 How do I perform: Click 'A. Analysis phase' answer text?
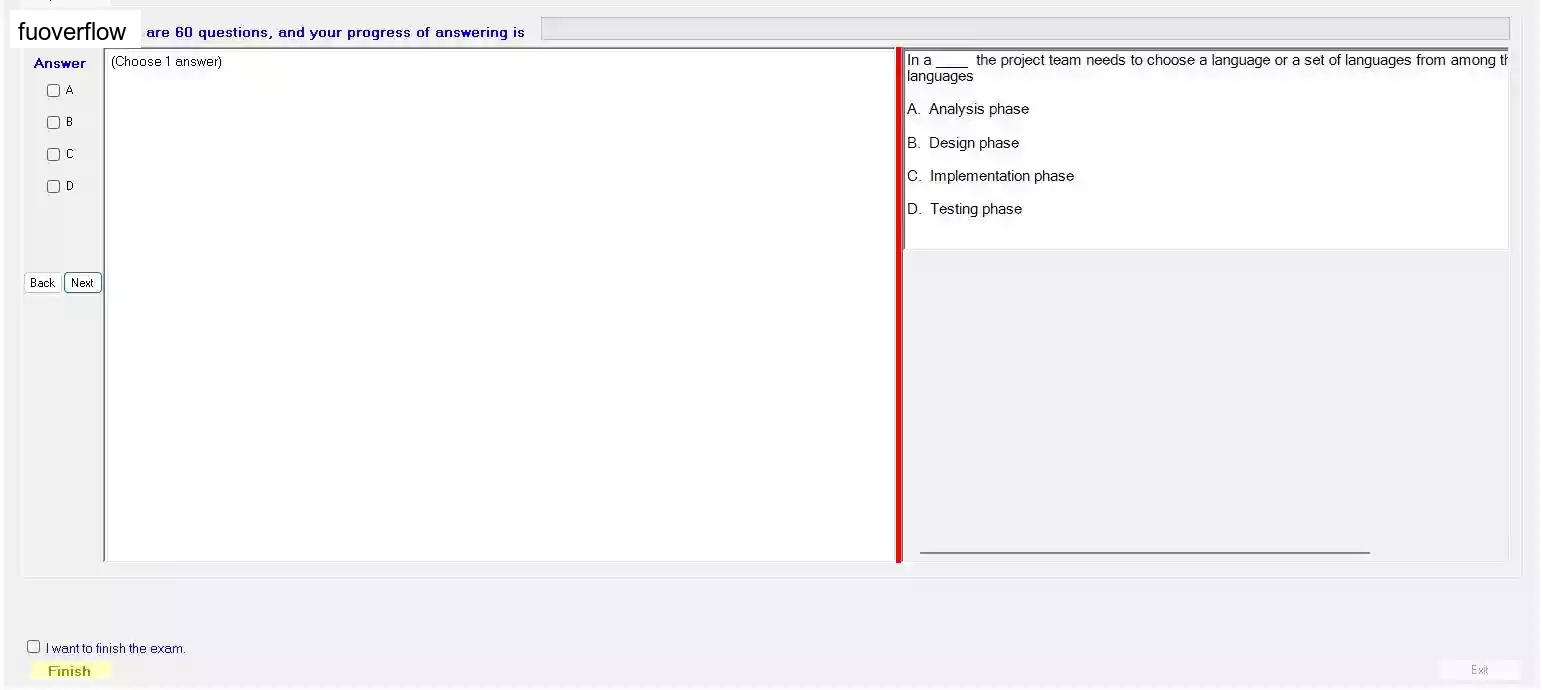pyautogui.click(x=968, y=109)
